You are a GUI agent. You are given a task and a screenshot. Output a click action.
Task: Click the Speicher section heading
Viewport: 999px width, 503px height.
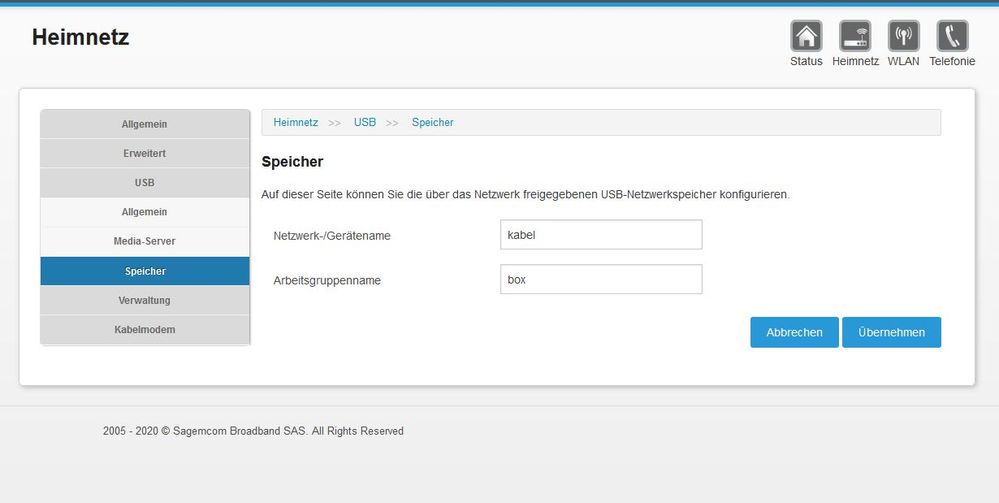pyautogui.click(x=292, y=162)
